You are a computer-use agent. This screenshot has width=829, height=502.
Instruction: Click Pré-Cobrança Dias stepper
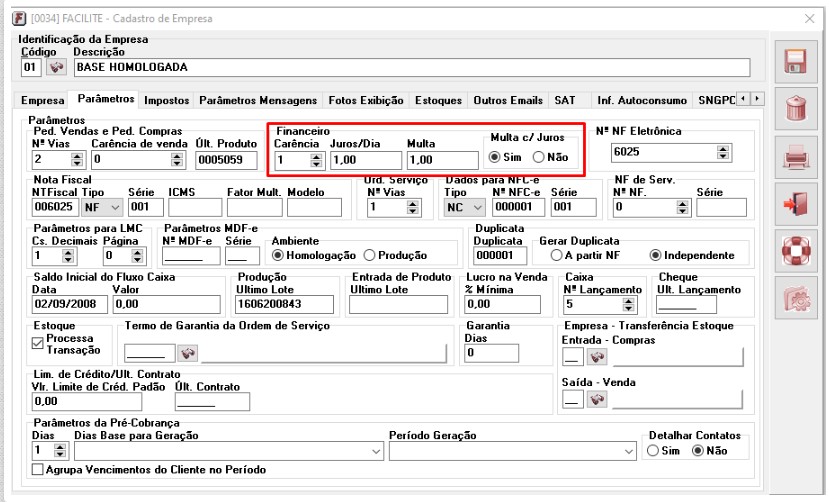(x=60, y=451)
